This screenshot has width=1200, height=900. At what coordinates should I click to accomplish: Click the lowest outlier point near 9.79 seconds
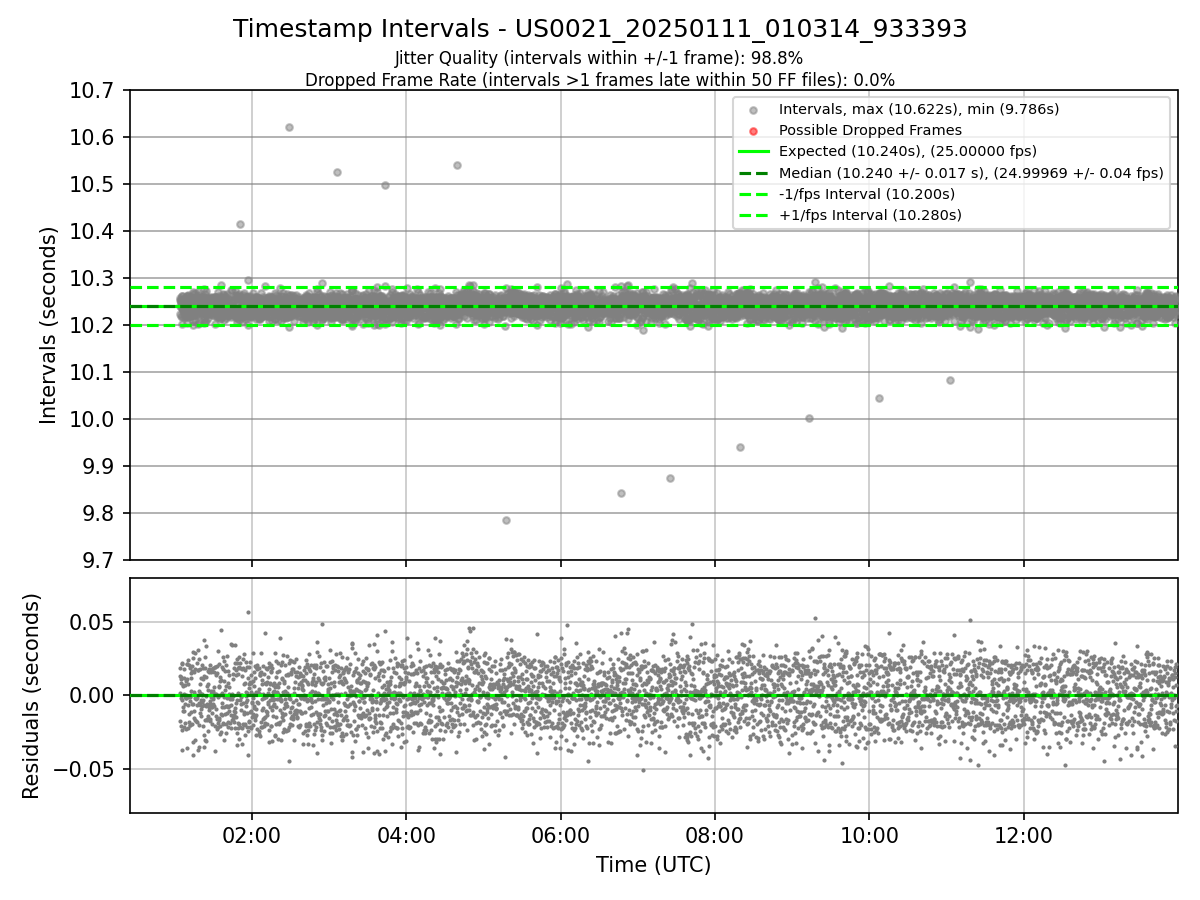click(506, 520)
